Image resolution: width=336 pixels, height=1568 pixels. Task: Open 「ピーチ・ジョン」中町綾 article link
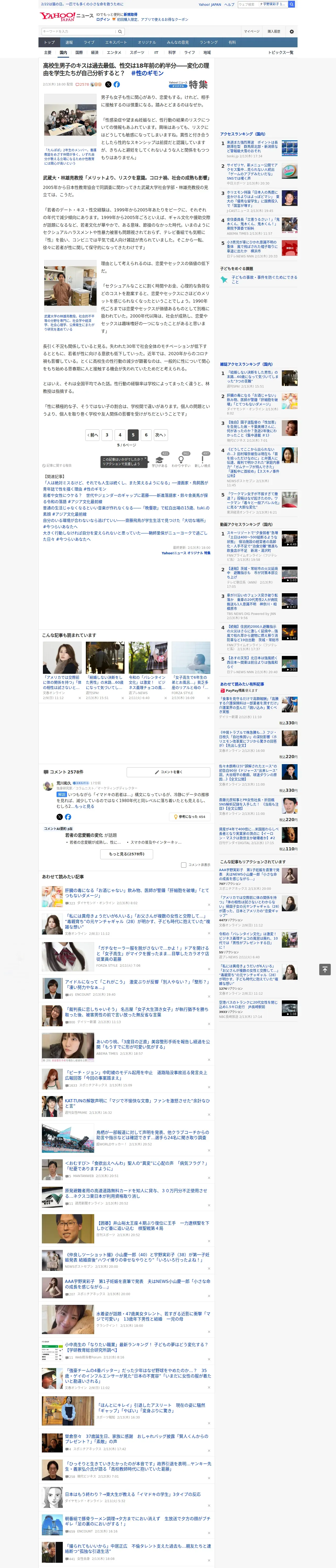coord(137,1075)
